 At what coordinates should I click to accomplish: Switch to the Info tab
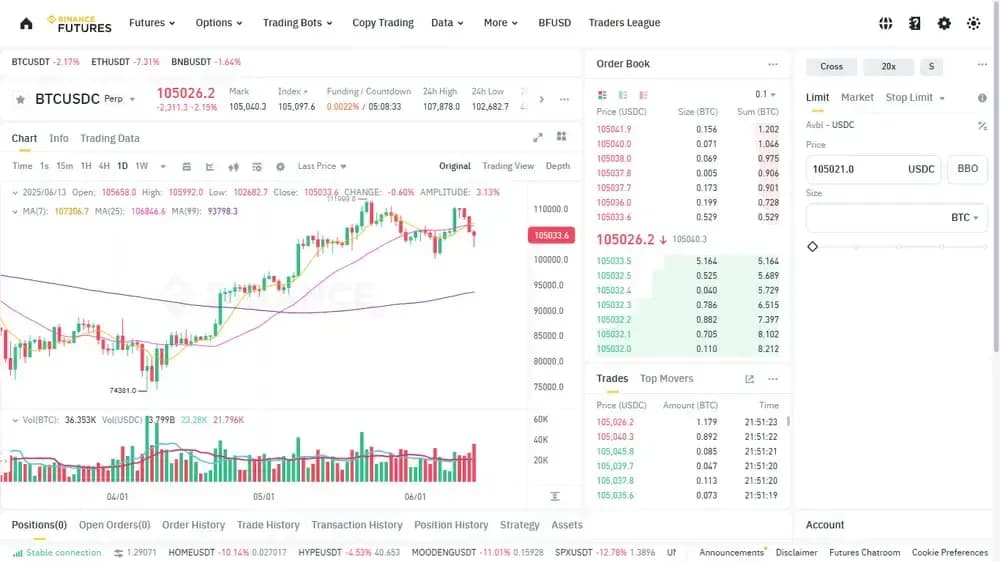59,138
